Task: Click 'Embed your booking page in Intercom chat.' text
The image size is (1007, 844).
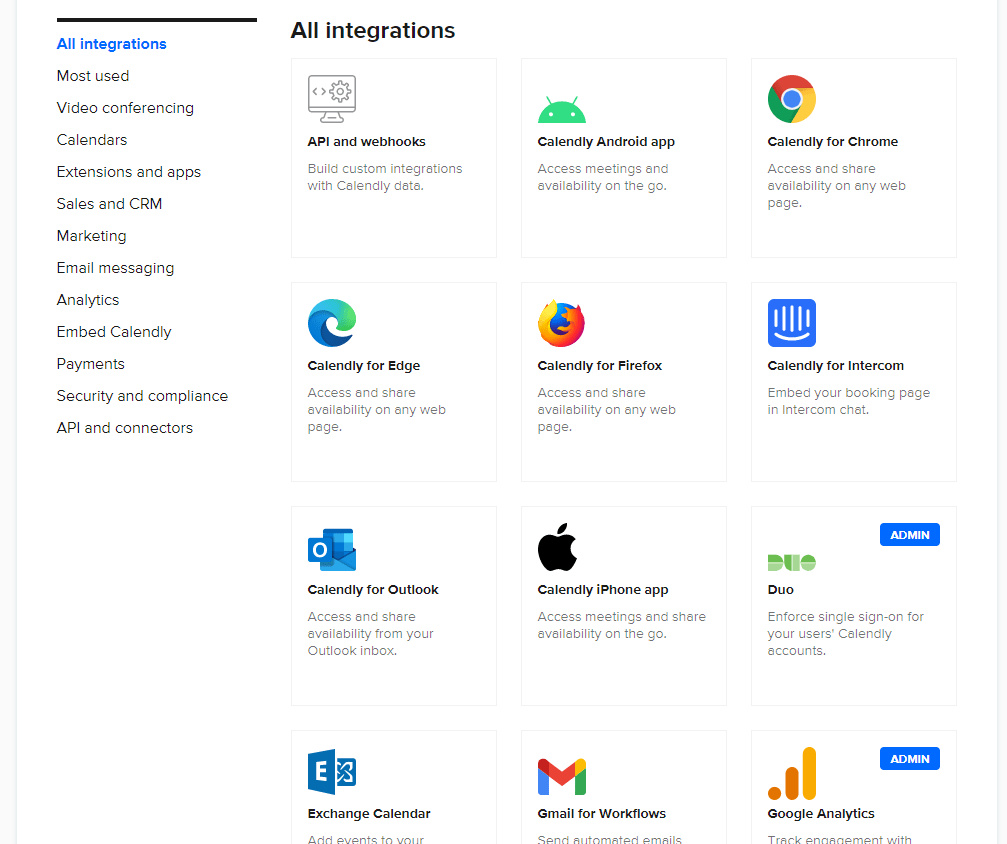Action: [848, 401]
